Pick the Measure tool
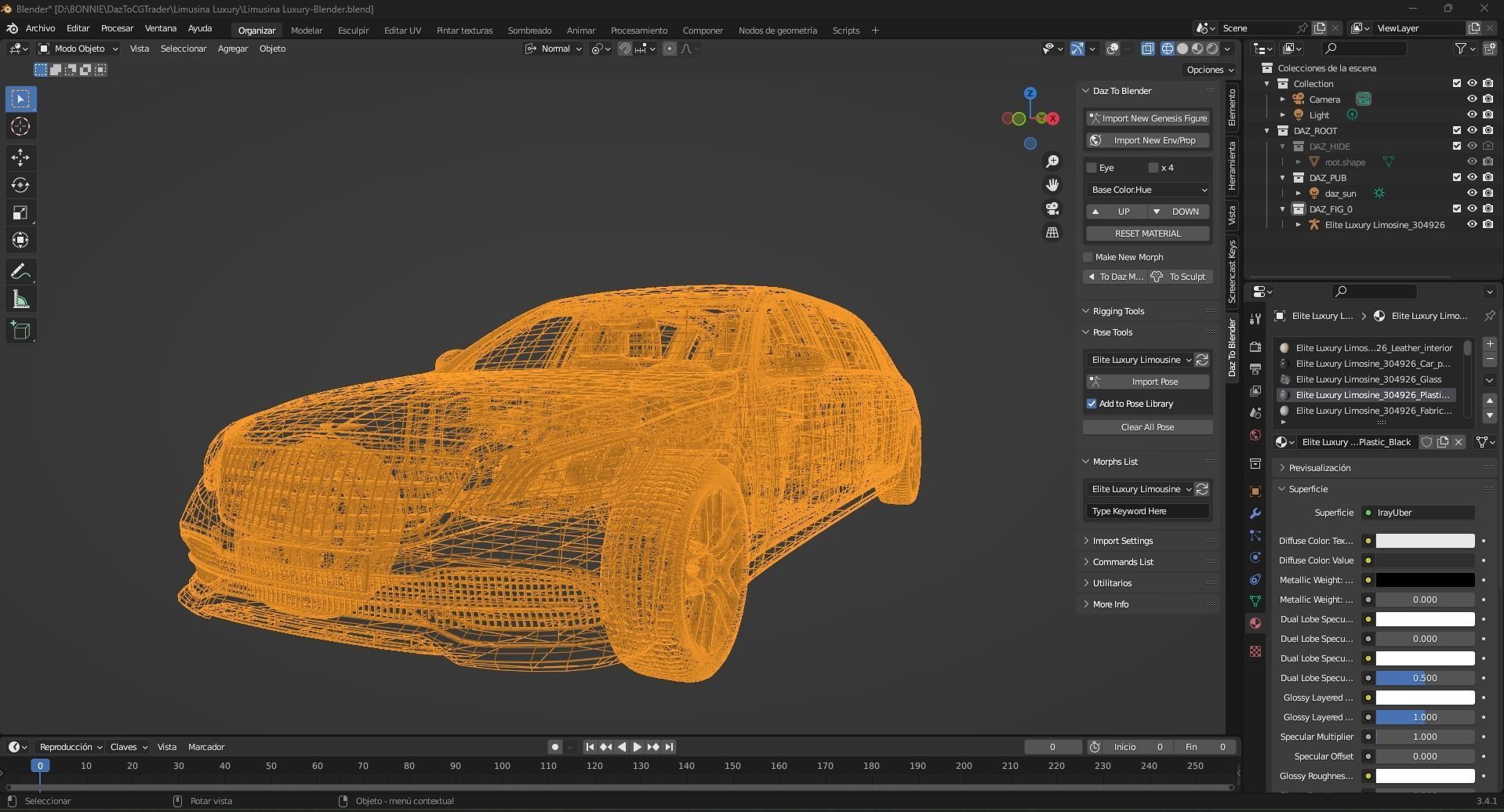Screen dimensions: 1504x812 point(20,299)
